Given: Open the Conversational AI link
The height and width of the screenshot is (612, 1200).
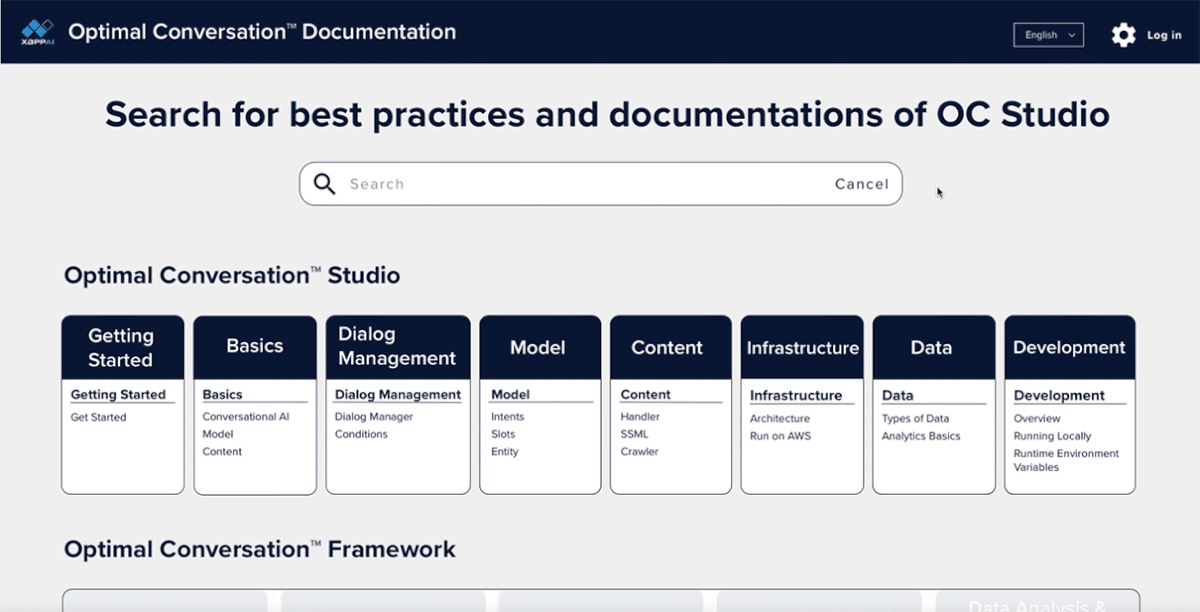Looking at the screenshot, I should coord(246,417).
